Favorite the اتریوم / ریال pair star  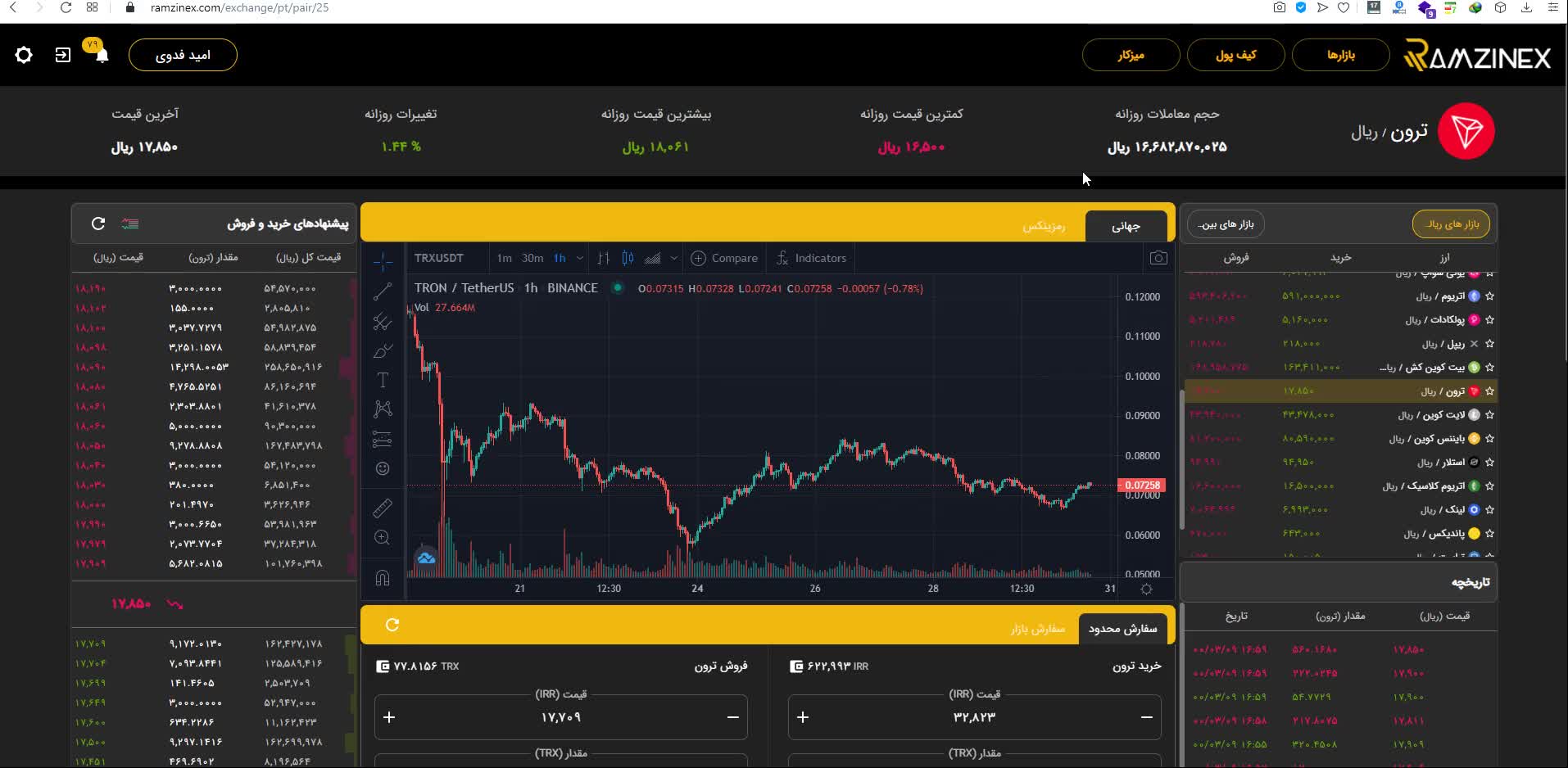pos(1489,296)
